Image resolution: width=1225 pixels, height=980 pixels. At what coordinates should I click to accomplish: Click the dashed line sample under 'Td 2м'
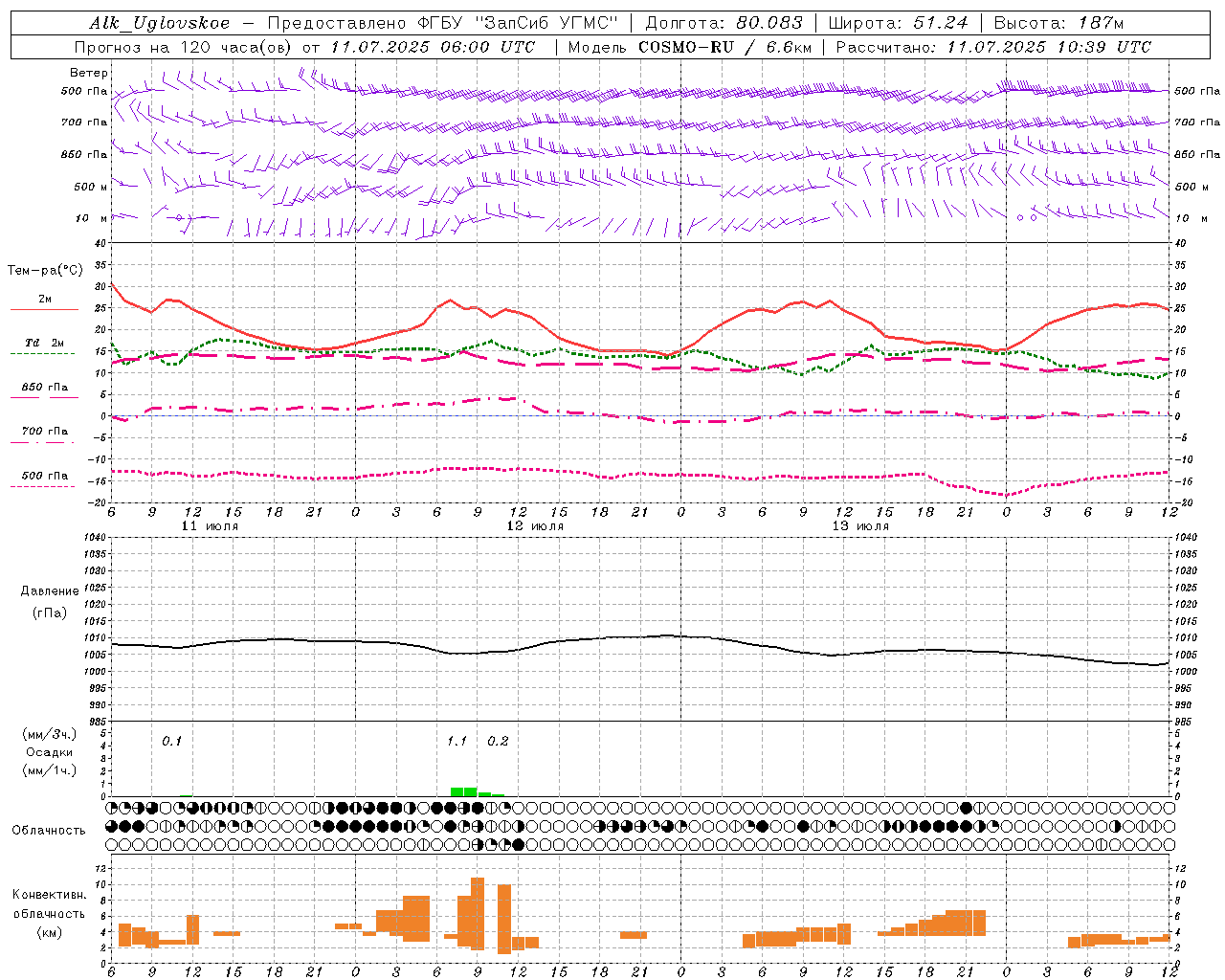44,354
